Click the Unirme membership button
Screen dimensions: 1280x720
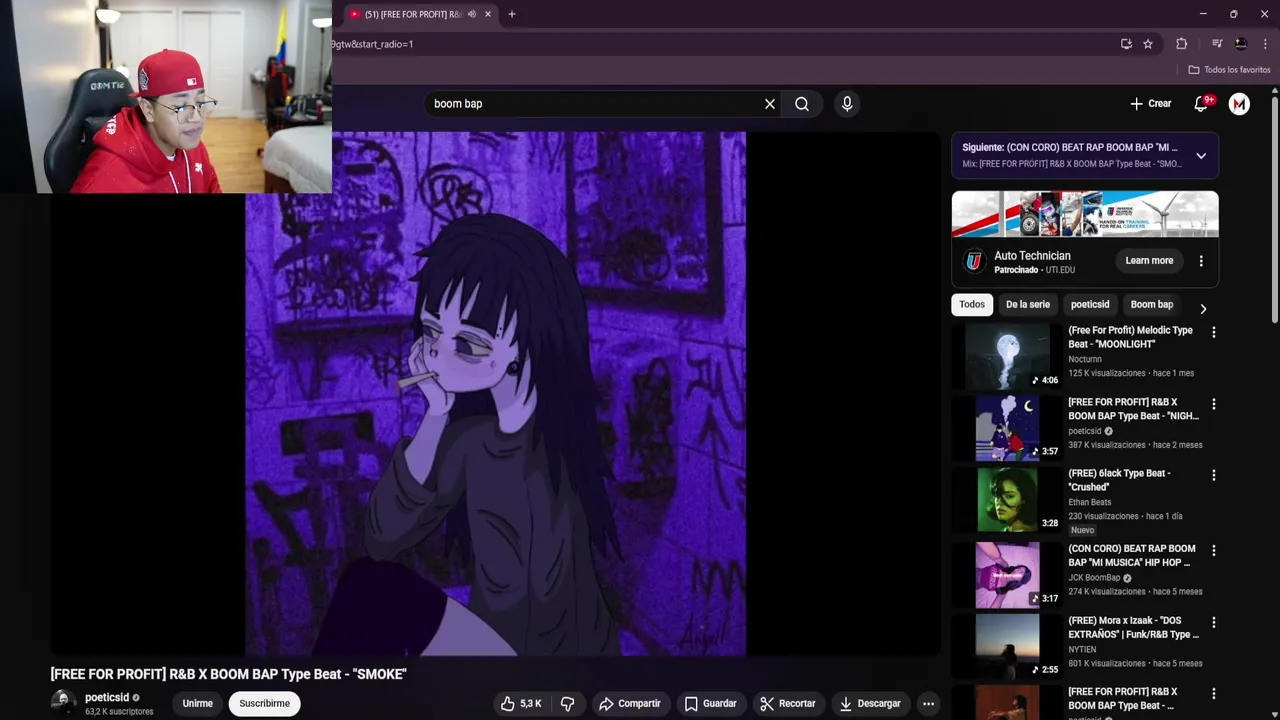198,704
